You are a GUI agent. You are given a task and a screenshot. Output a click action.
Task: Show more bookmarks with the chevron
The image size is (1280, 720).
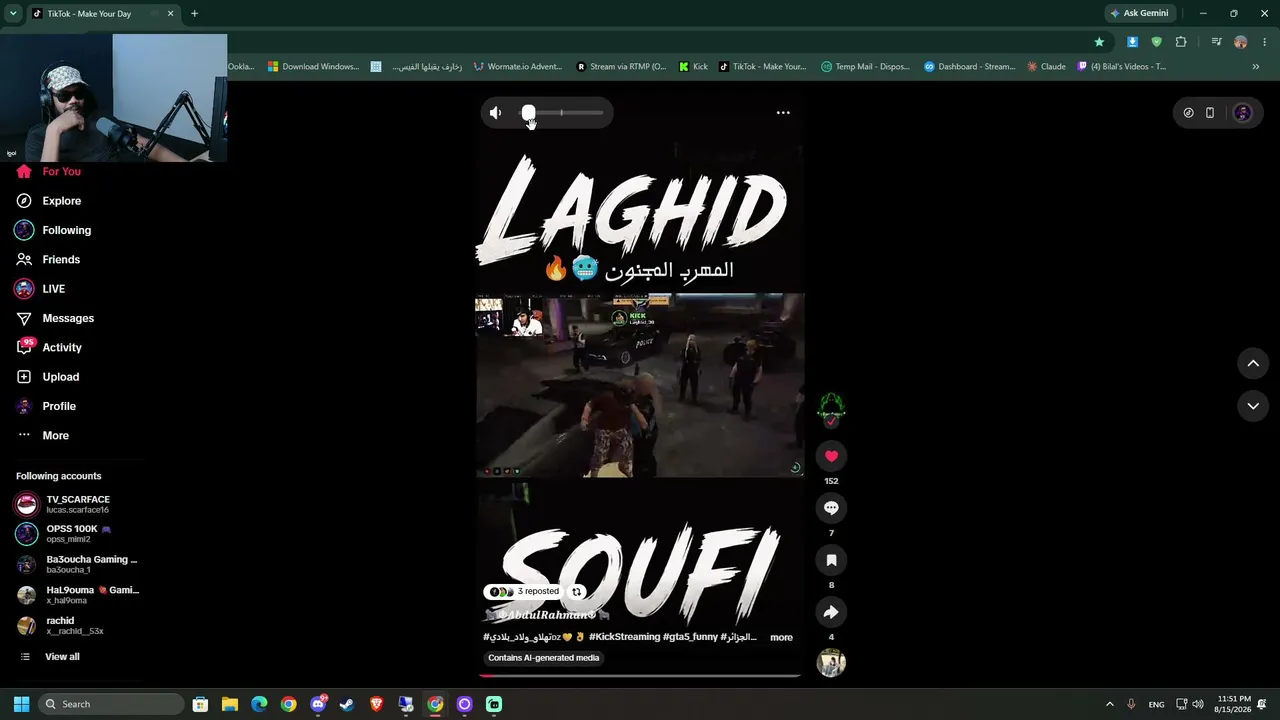tap(1256, 67)
